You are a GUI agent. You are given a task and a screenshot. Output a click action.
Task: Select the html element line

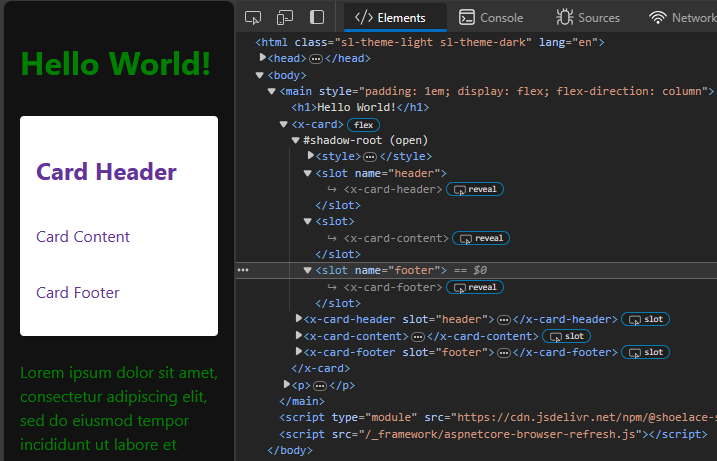[x=430, y=43]
